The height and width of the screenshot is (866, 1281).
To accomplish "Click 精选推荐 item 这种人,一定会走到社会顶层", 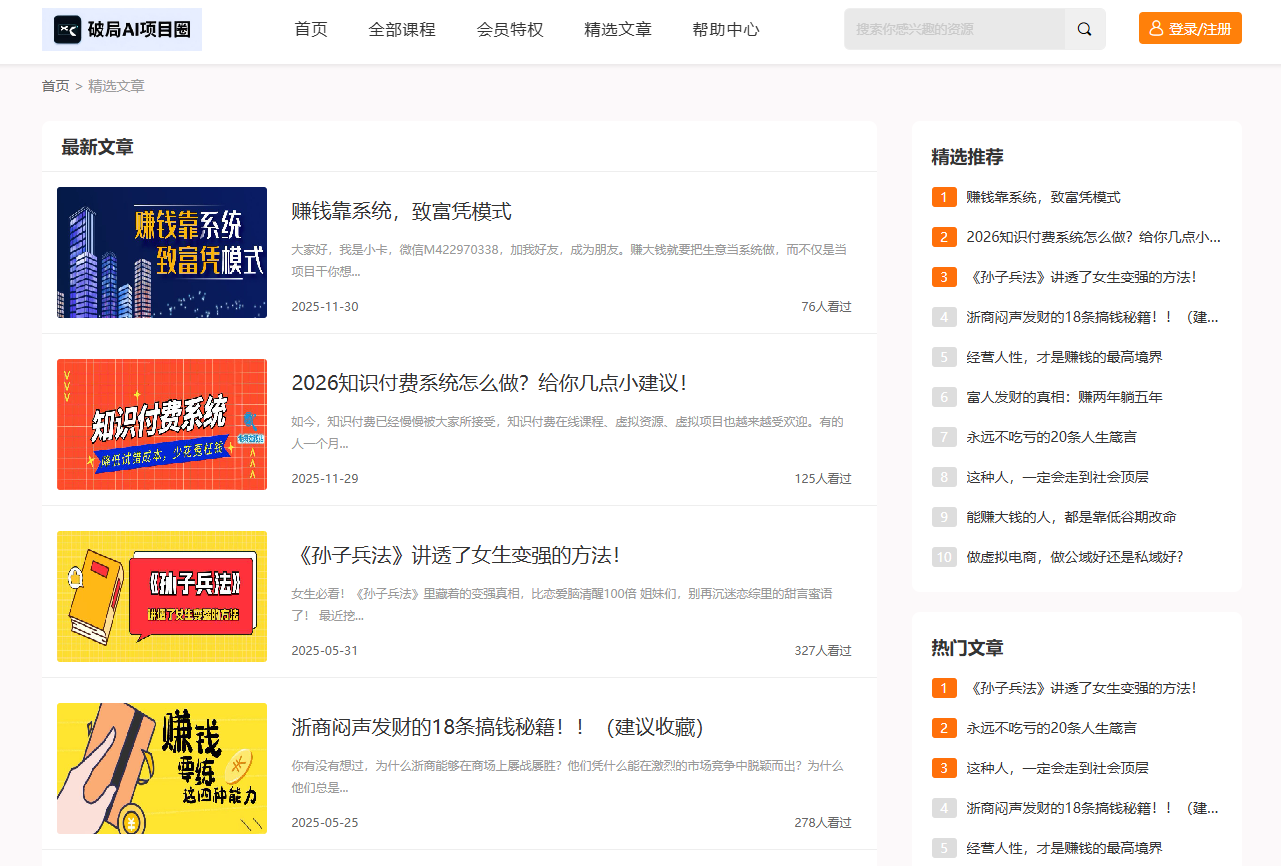I will click(x=1057, y=477).
